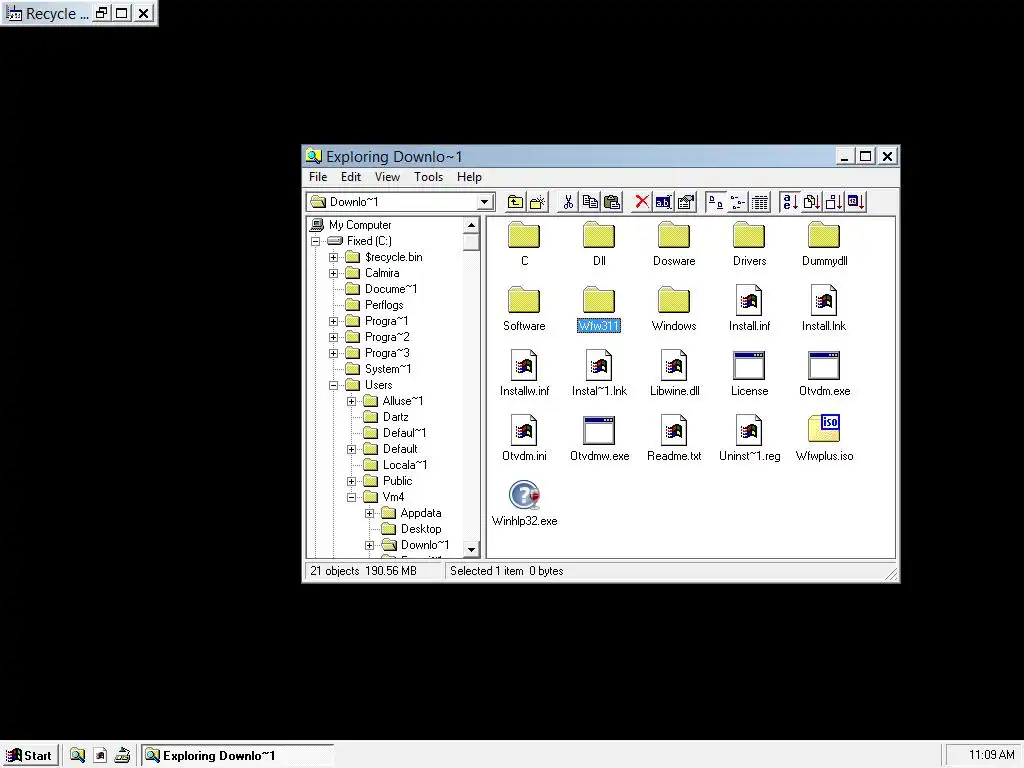Launch Explorer from taskbar quick-launch magnifier icon
Screen dimensions: 1024x768
click(78, 756)
